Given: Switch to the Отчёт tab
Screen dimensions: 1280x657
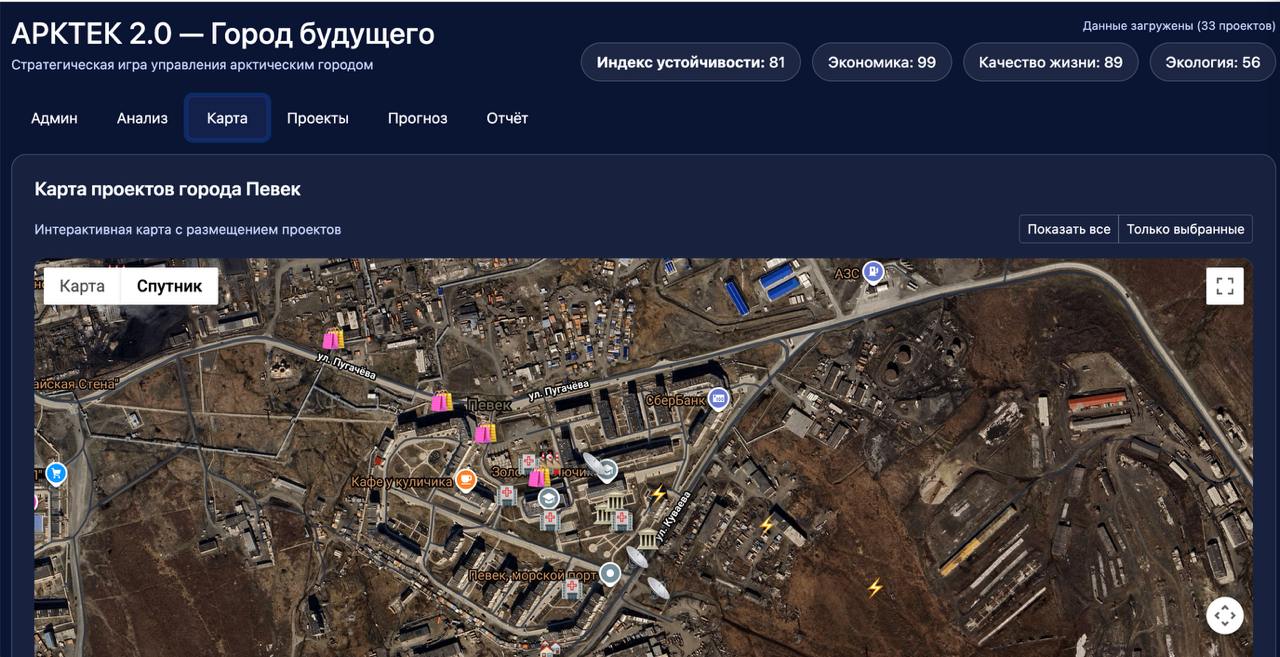Looking at the screenshot, I should (x=507, y=118).
